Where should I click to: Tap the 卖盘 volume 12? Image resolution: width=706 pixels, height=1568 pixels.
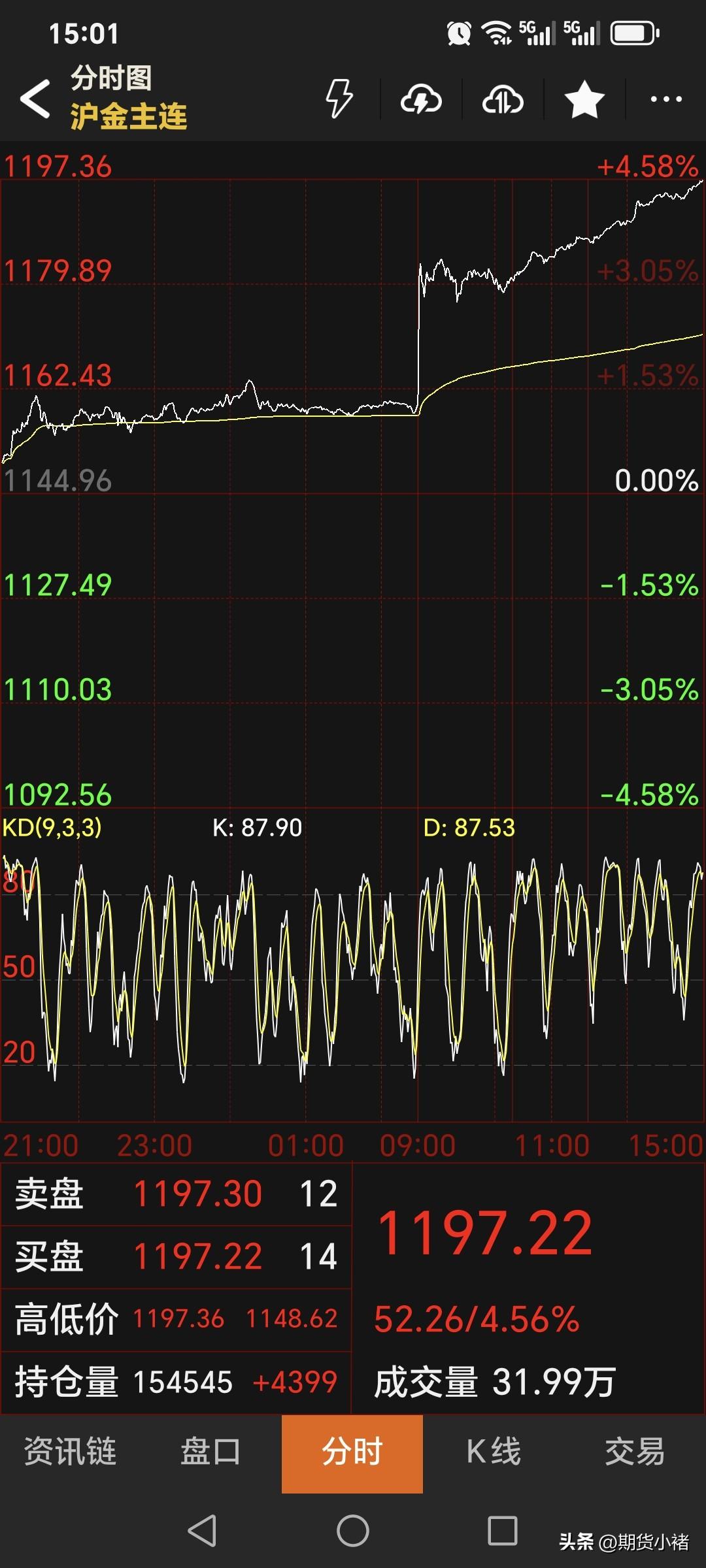click(x=318, y=1194)
